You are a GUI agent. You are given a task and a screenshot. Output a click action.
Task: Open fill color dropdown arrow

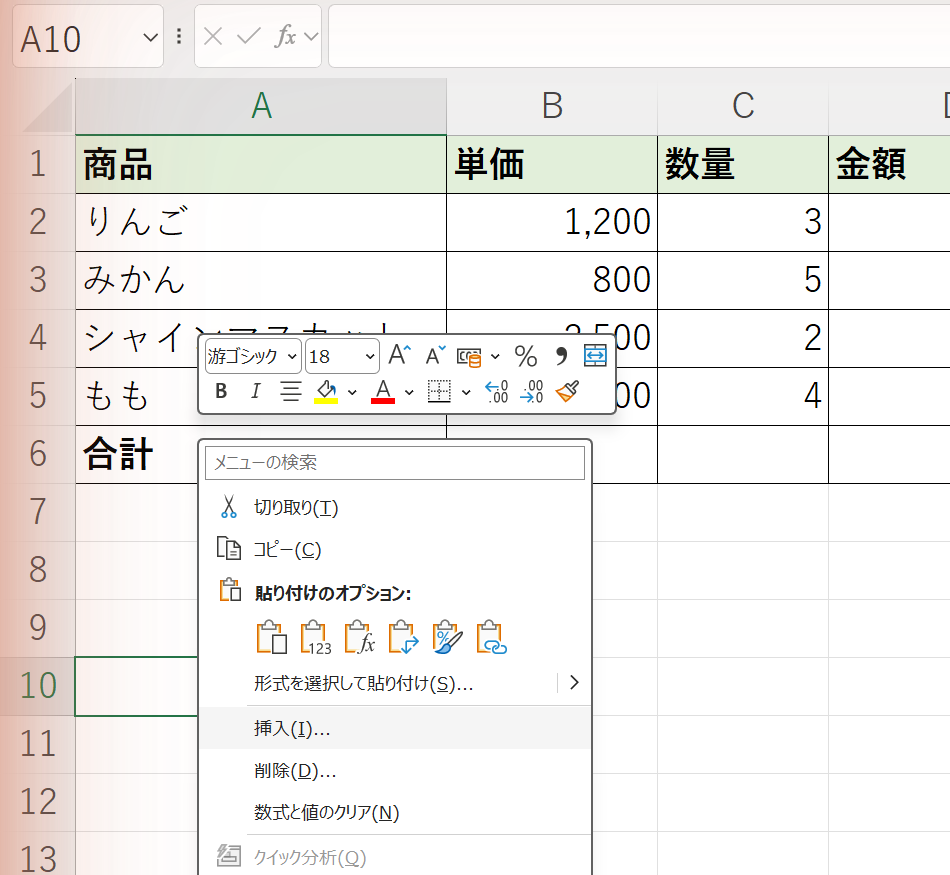pos(352,393)
